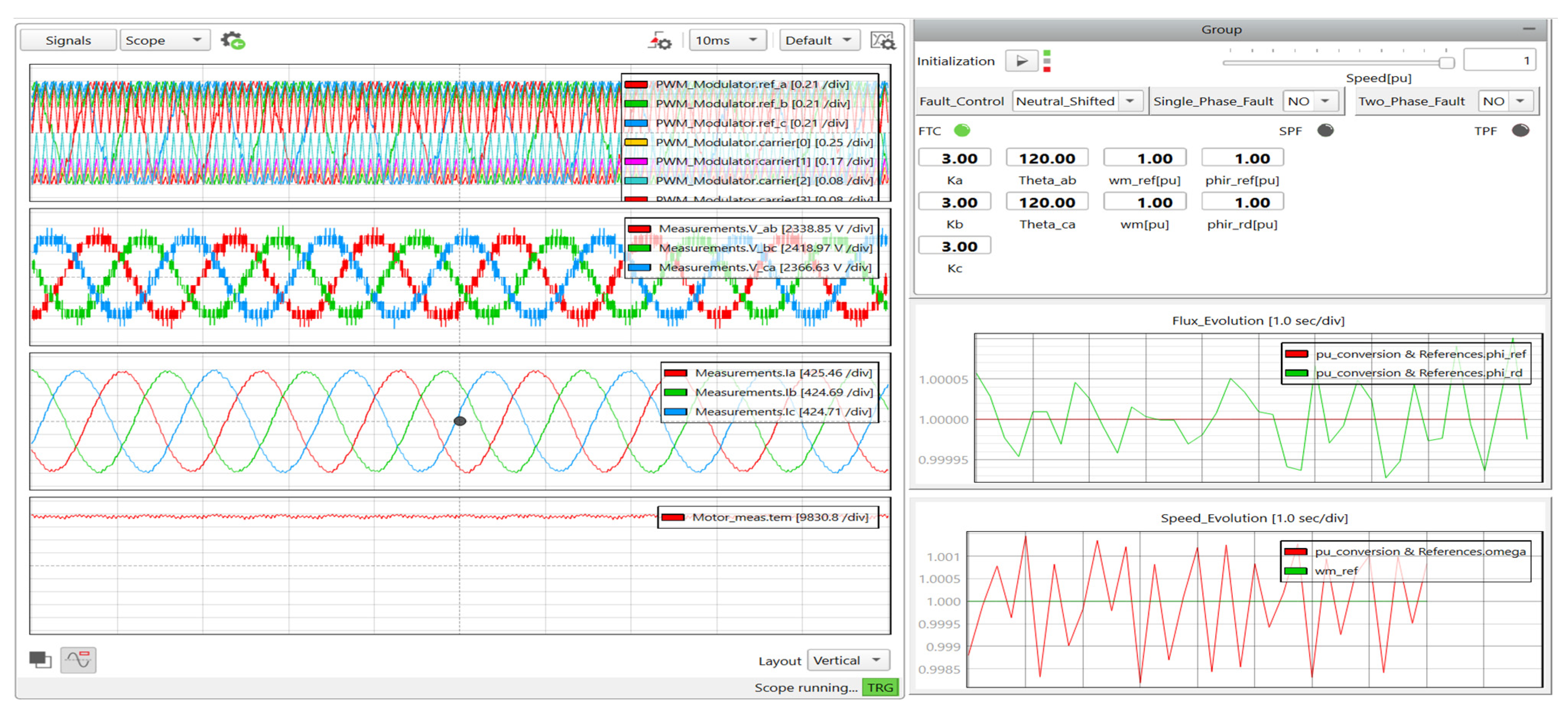Click the SPF status indicator

1325,130
